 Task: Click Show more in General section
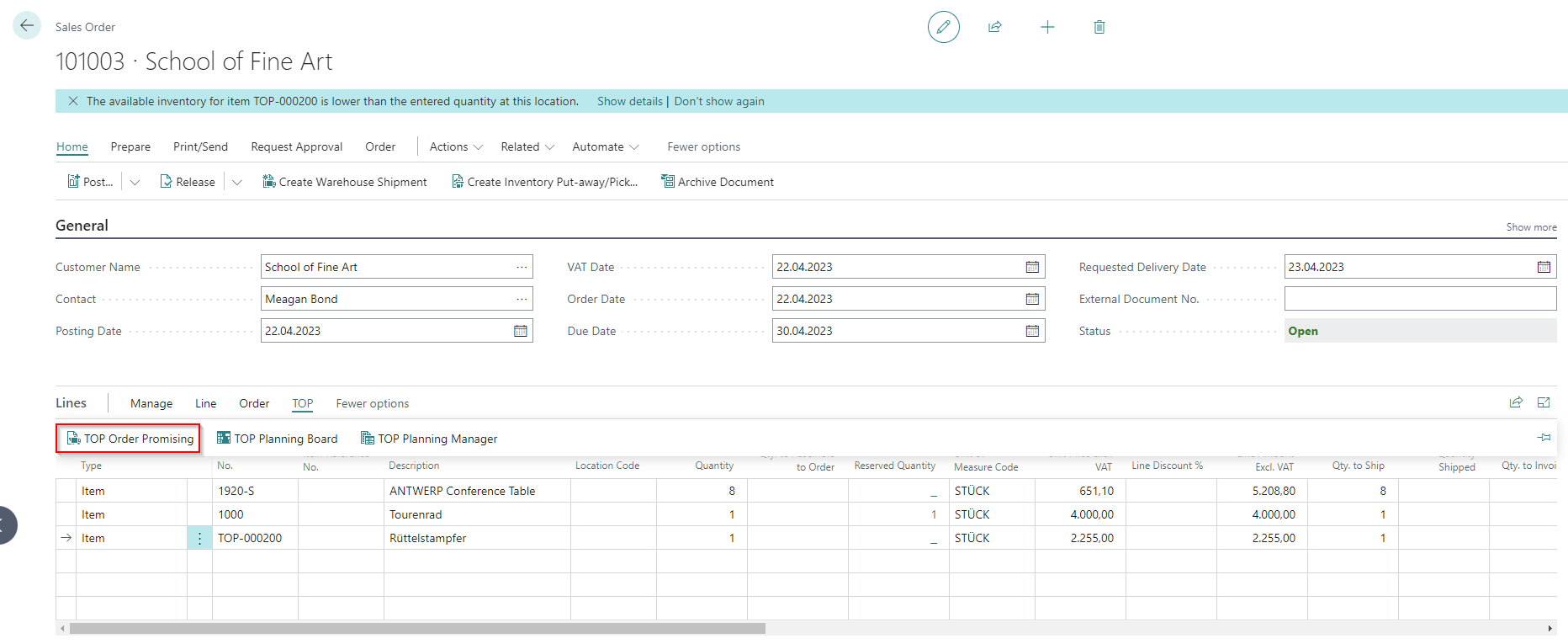(x=1531, y=227)
